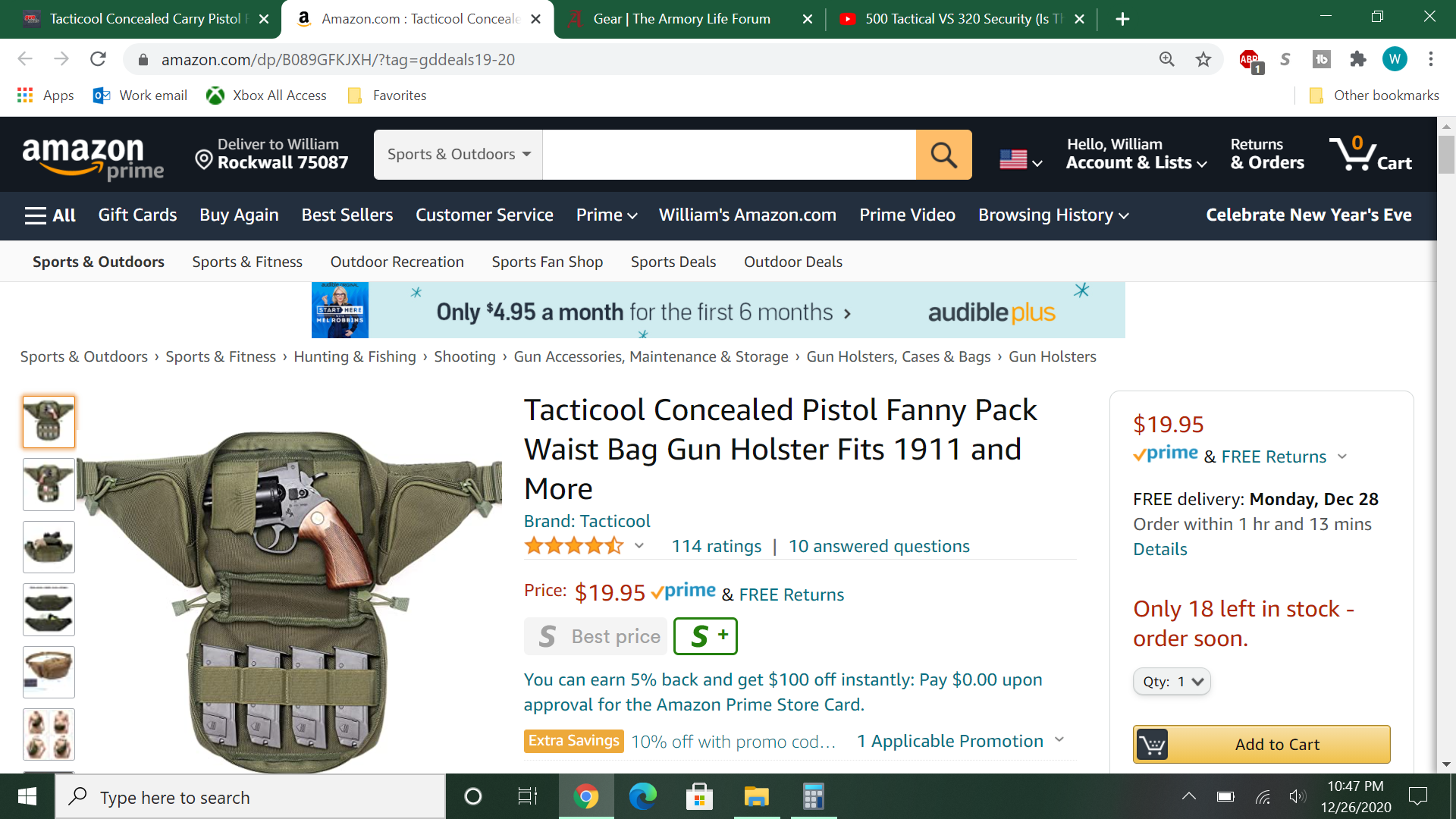Open the AdBlock Plus extension icon

[1249, 59]
